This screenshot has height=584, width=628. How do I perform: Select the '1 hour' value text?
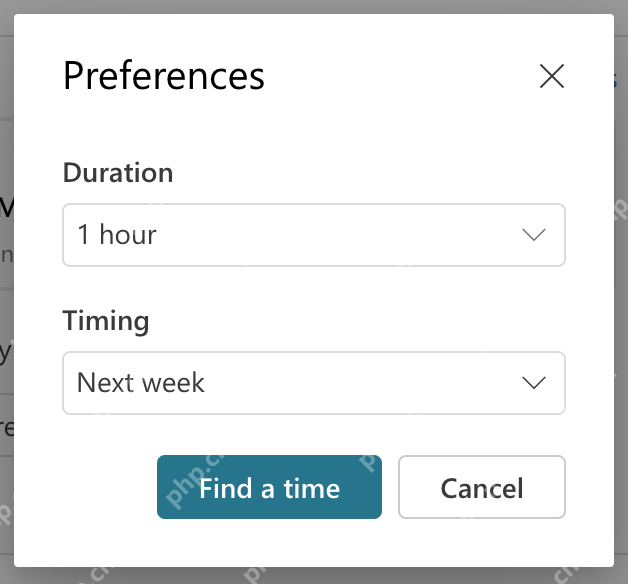(117, 234)
